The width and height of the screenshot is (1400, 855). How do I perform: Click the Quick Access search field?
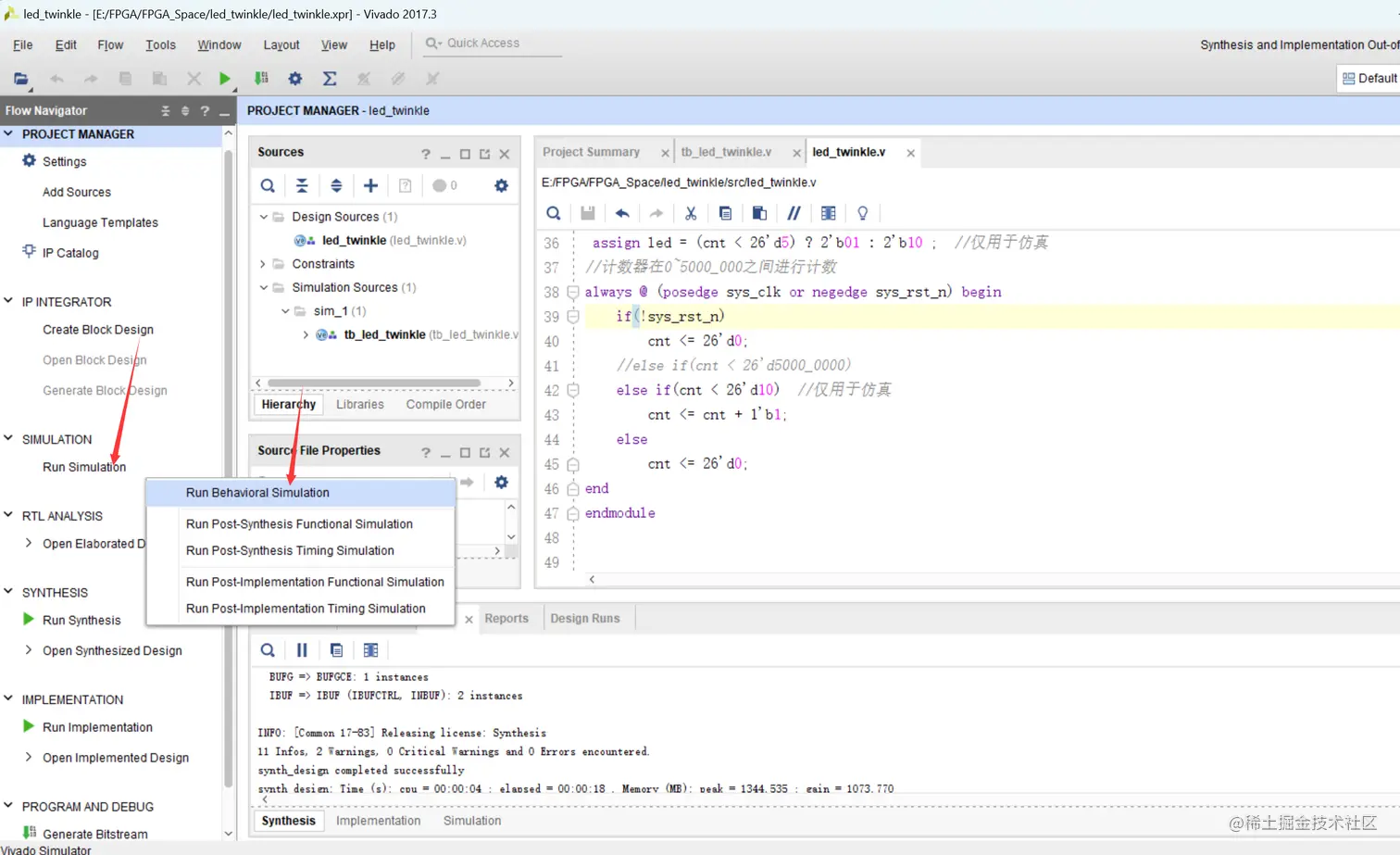pos(493,43)
